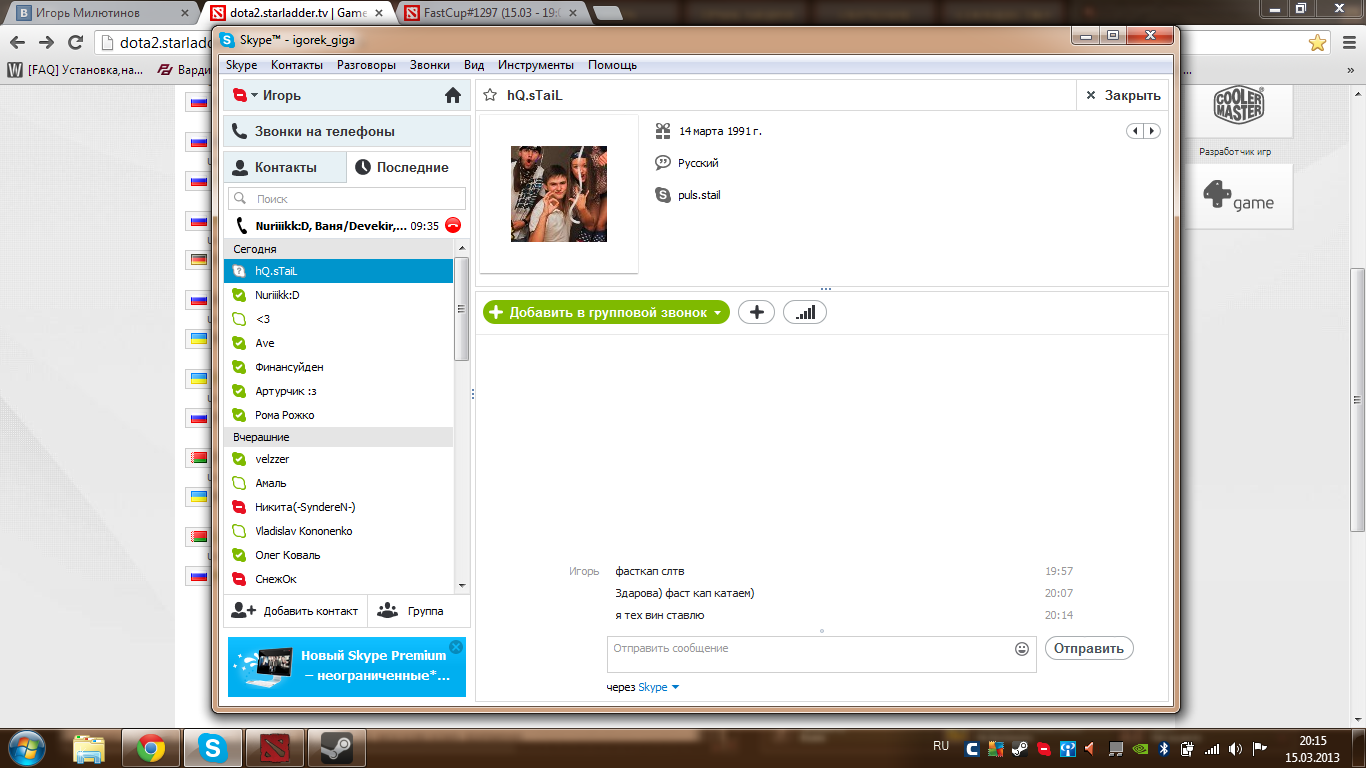Viewport: 1366px width, 768px height.
Task: Open the emoticon picker in message box
Action: click(1022, 648)
